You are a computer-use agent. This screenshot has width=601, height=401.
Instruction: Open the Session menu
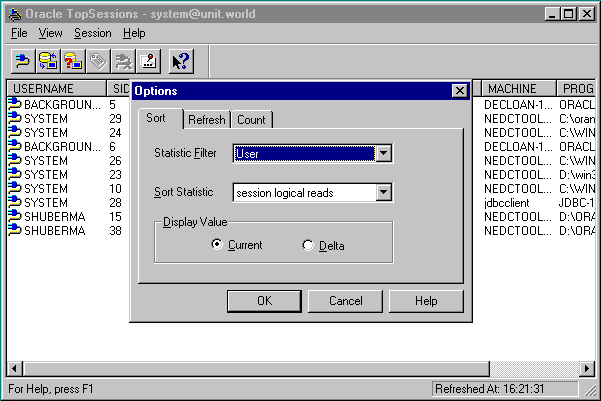[93, 33]
